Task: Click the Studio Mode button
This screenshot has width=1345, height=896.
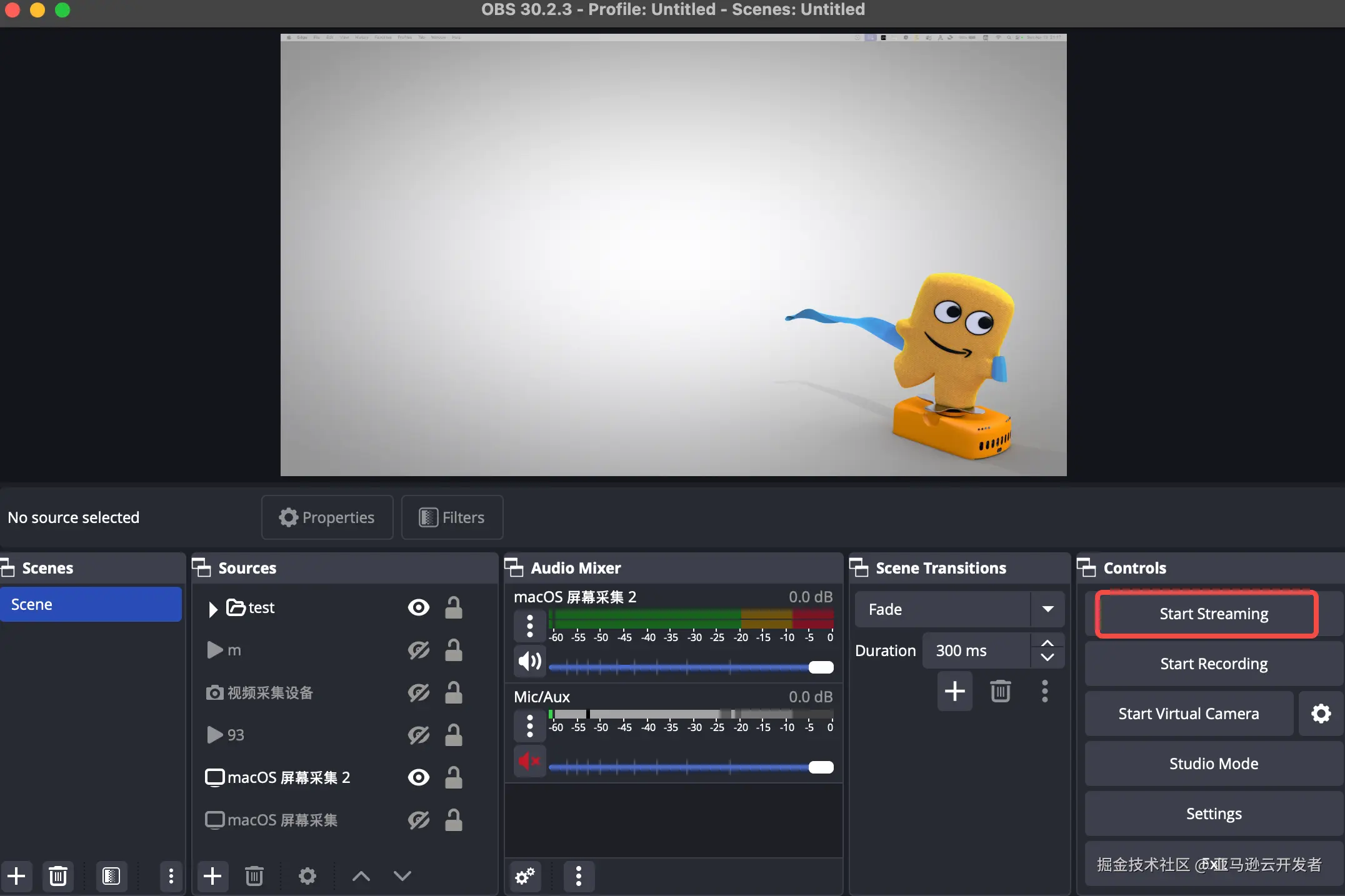Action: 1213,764
